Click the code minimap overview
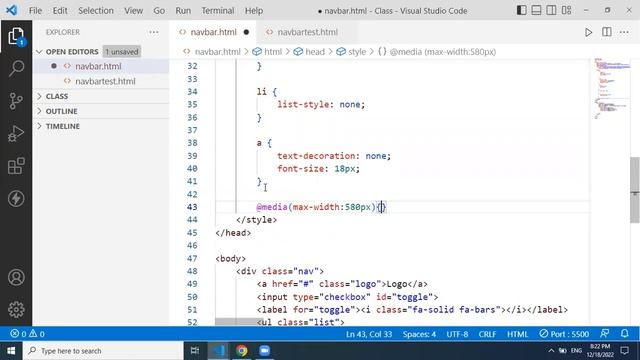Viewport: 640px width, 360px height. (611, 89)
